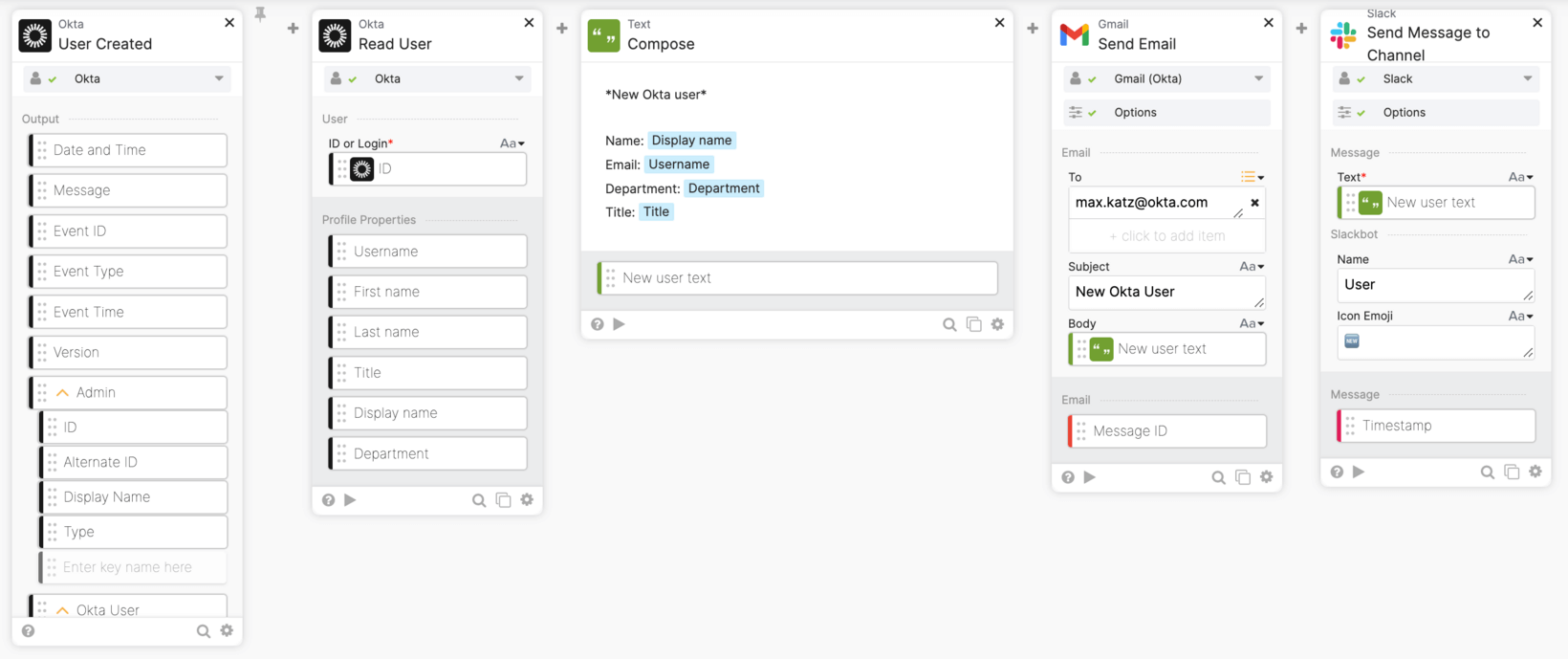Open settings gear on Compose card

point(997,324)
